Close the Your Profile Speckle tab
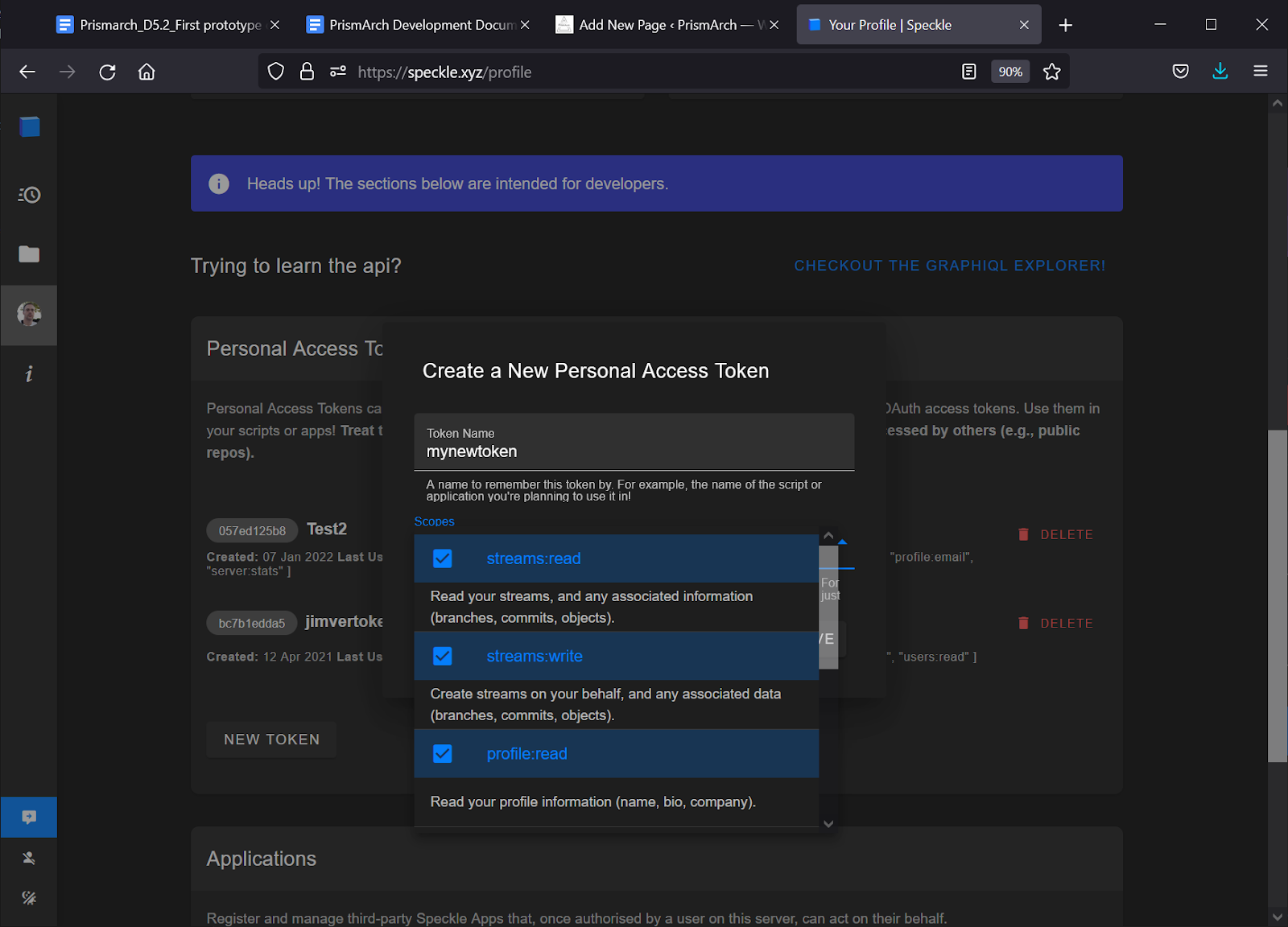Image resolution: width=1288 pixels, height=927 pixels. (1024, 25)
